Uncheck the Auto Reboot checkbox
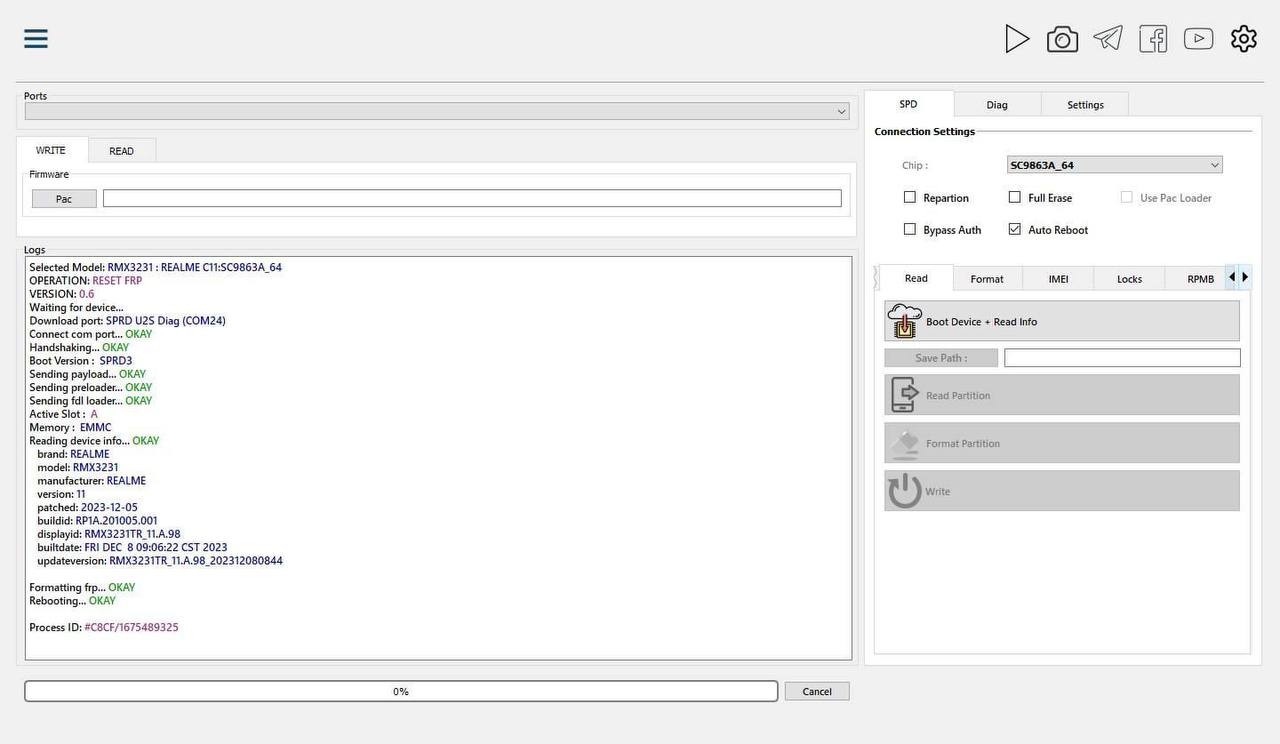1280x744 pixels. (1015, 229)
